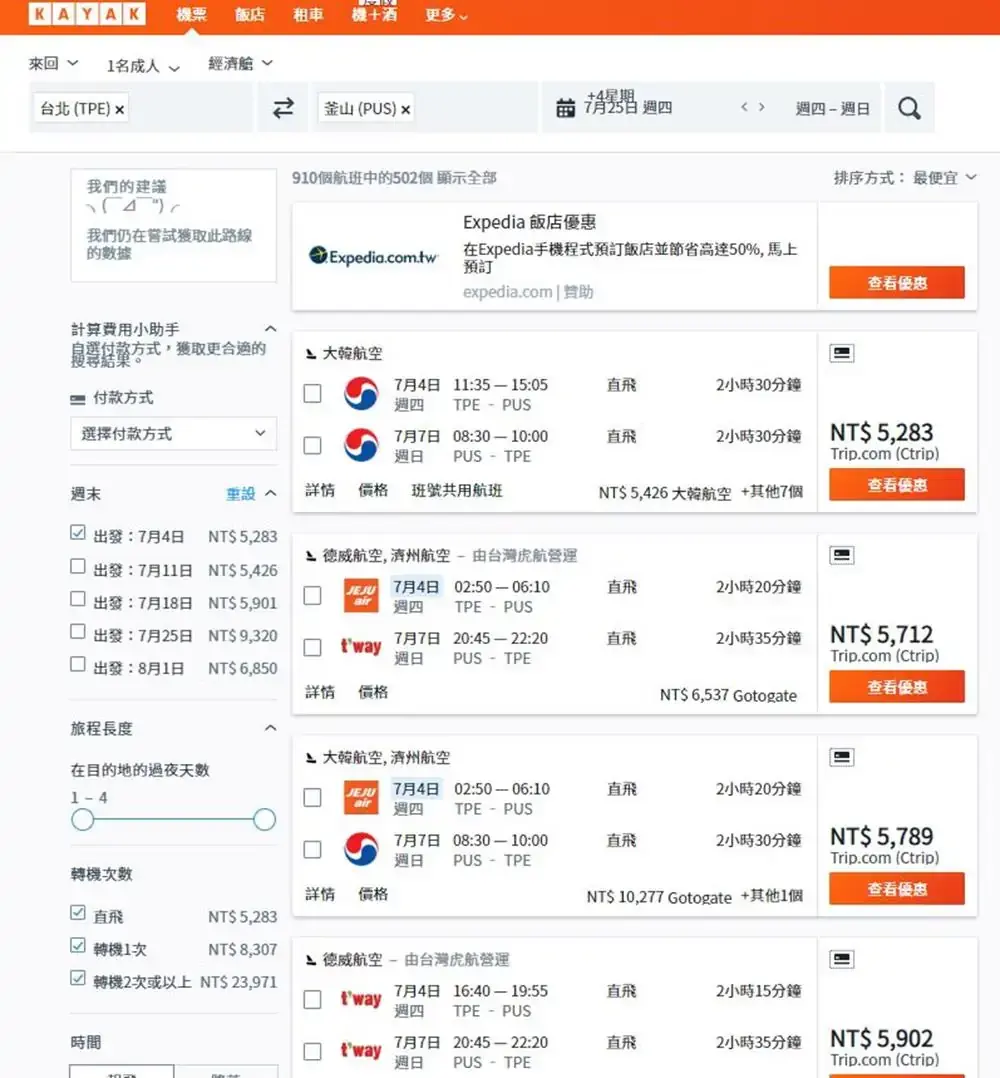This screenshot has width=1000, height=1078.
Task: Click NT$ 6,537 Gotogate offer
Action: point(729,695)
